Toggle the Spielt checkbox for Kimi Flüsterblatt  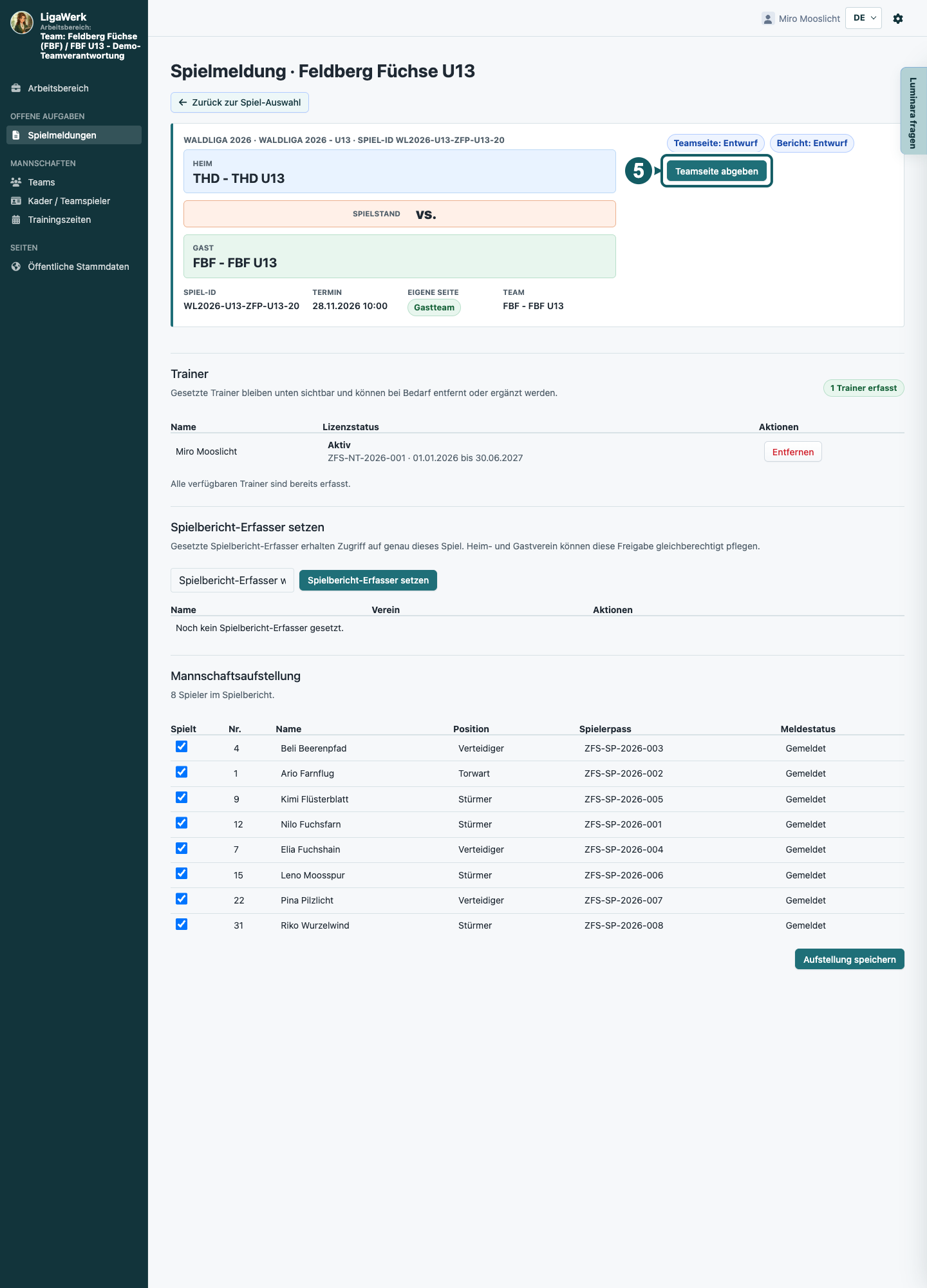(182, 797)
